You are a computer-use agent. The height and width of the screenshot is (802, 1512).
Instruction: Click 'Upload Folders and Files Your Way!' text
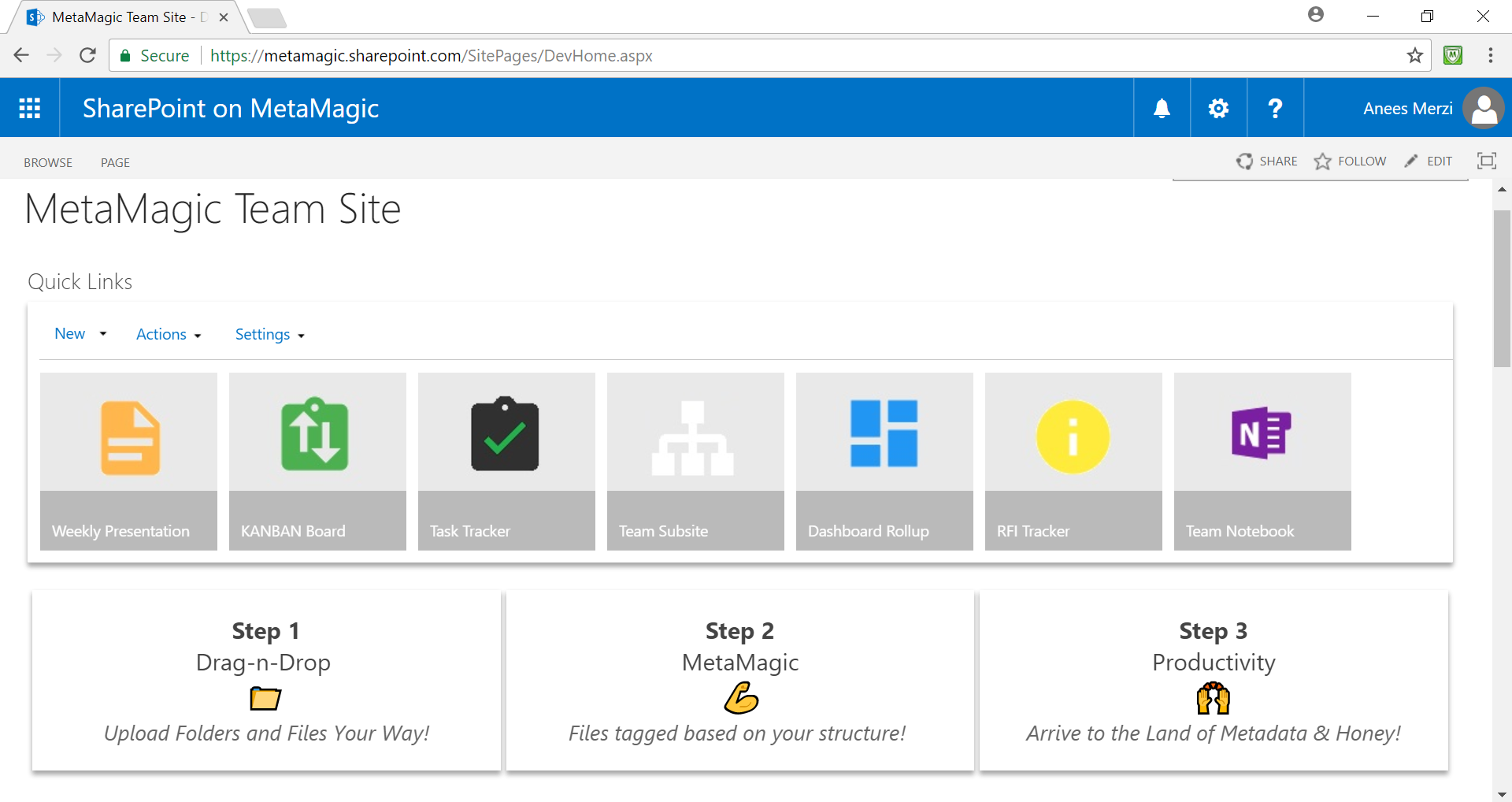click(266, 733)
